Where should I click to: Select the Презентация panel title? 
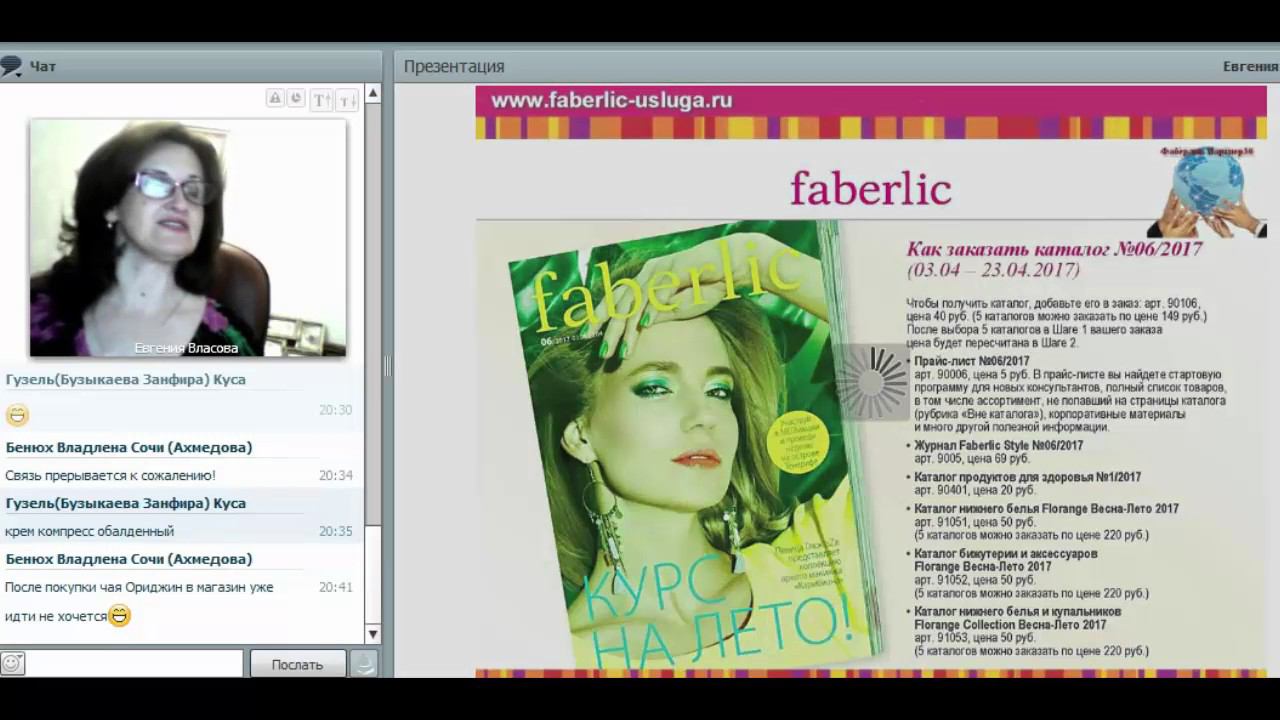pos(454,66)
